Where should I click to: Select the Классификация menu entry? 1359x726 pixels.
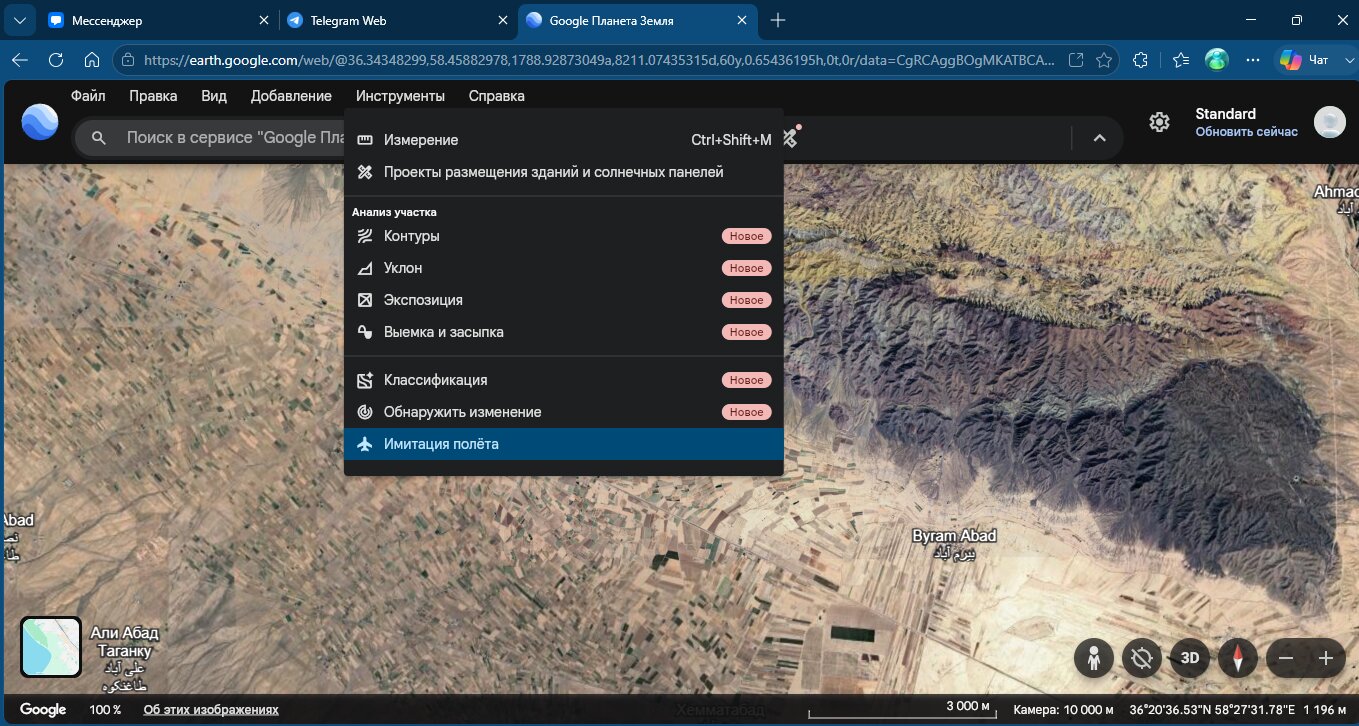click(x=563, y=380)
